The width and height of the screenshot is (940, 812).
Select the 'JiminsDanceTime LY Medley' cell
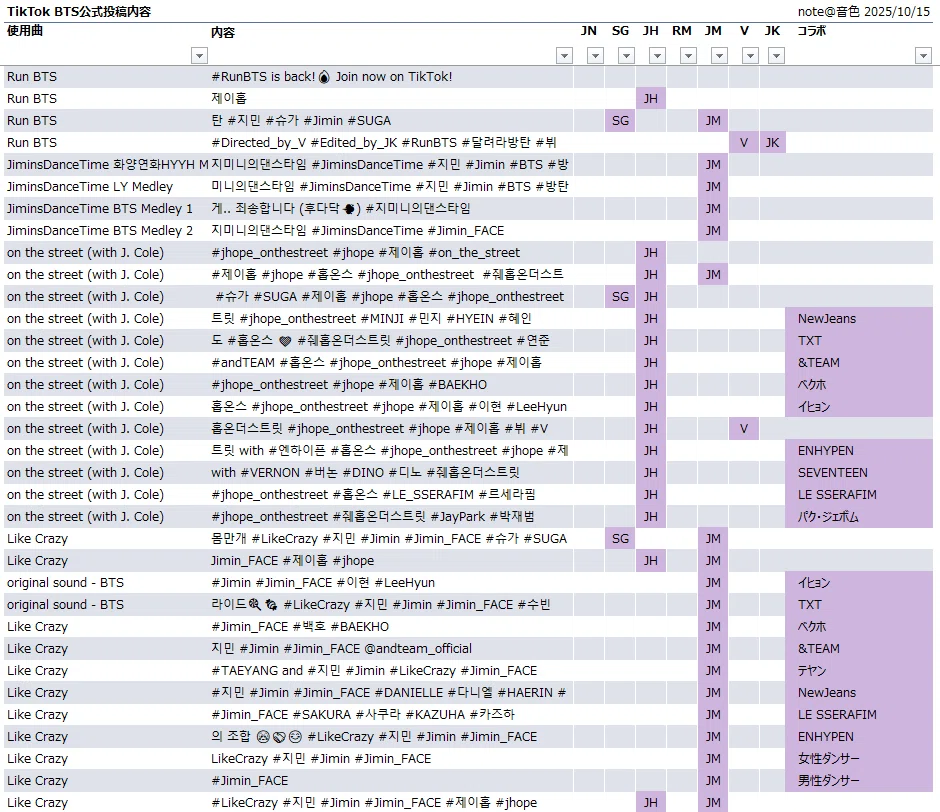coord(107,187)
